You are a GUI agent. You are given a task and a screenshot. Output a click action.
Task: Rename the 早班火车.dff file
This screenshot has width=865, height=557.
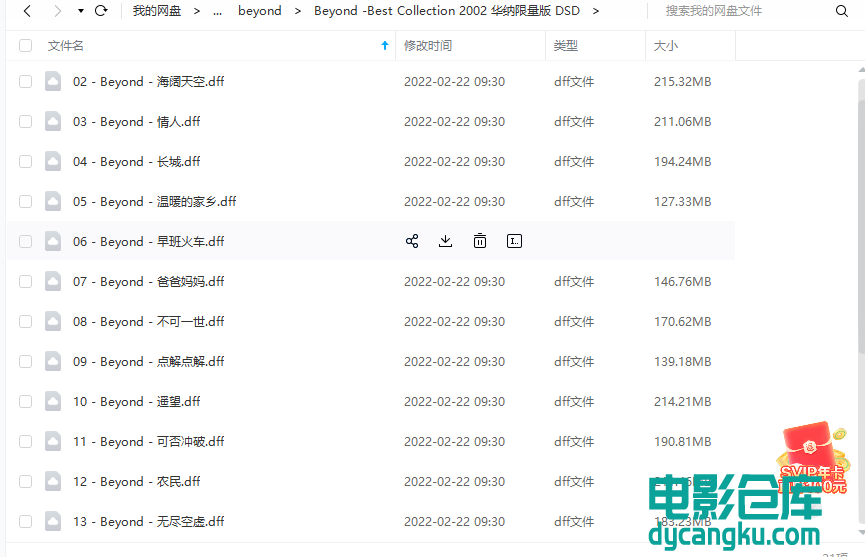tap(514, 241)
